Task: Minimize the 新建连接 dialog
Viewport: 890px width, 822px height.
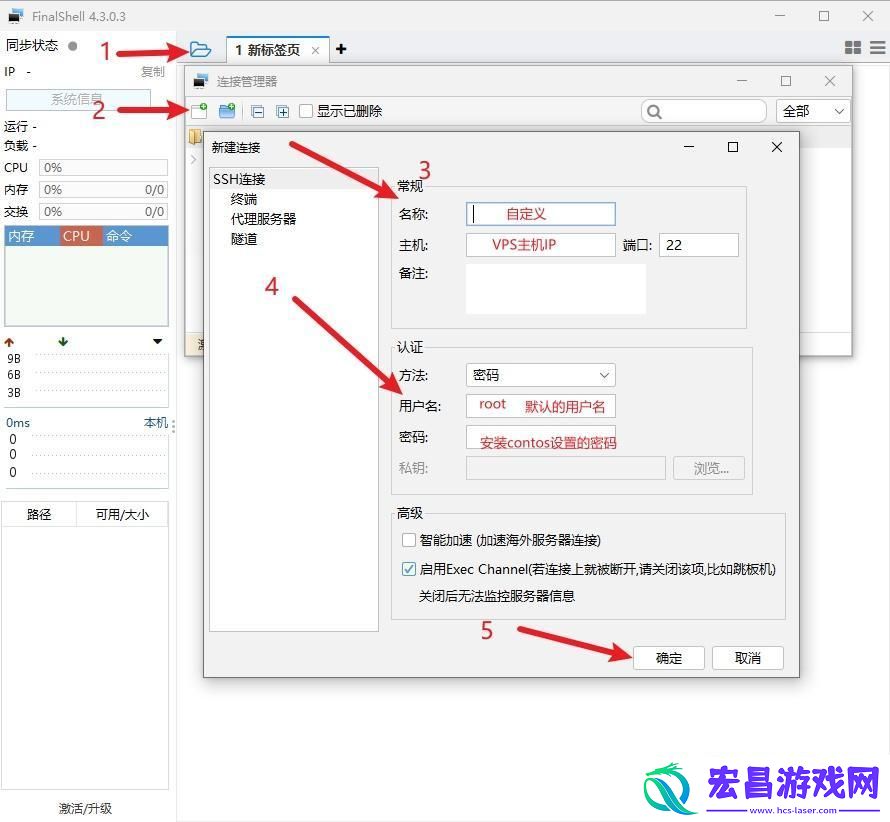Action: coord(689,147)
